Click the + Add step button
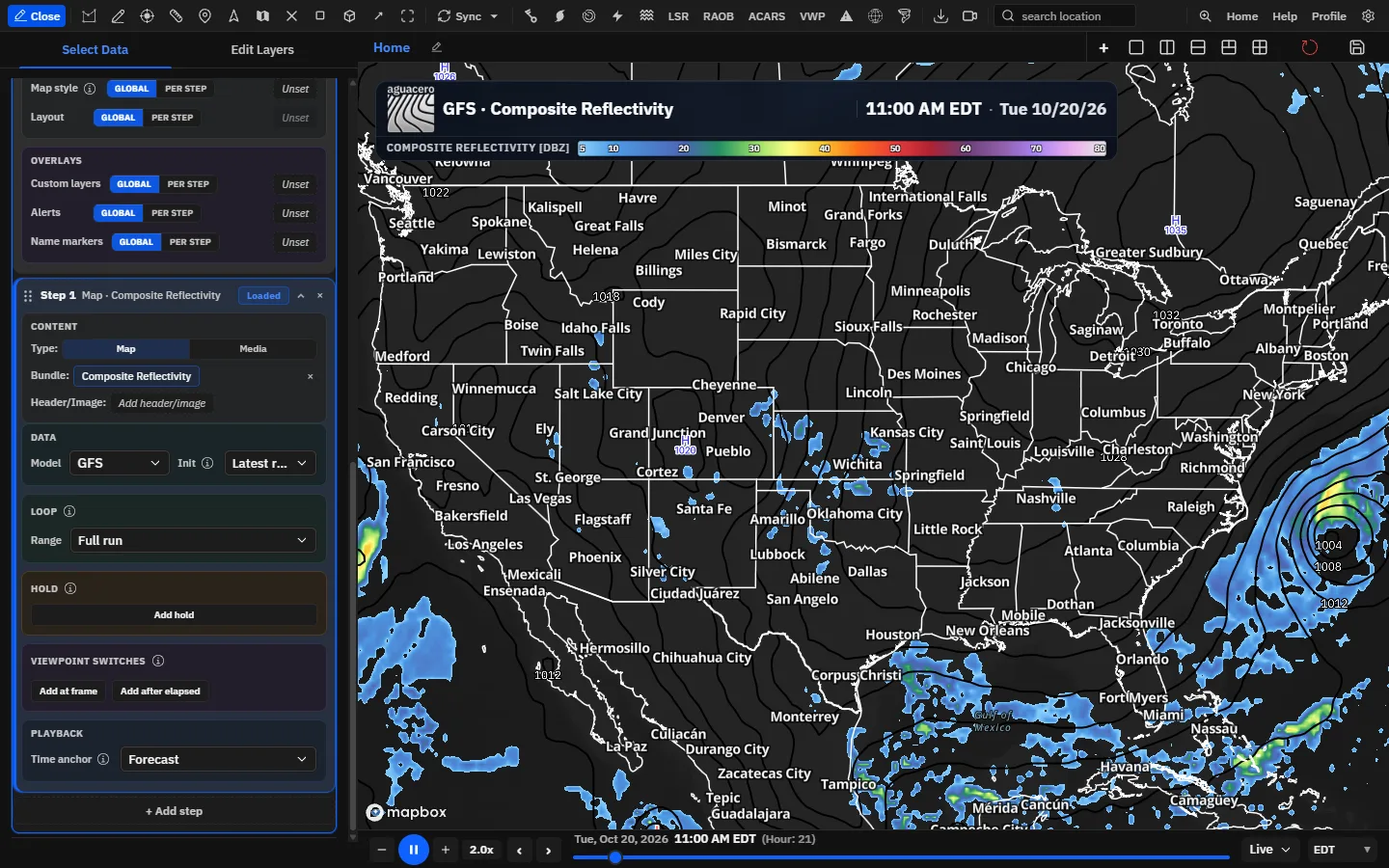 pos(174,811)
